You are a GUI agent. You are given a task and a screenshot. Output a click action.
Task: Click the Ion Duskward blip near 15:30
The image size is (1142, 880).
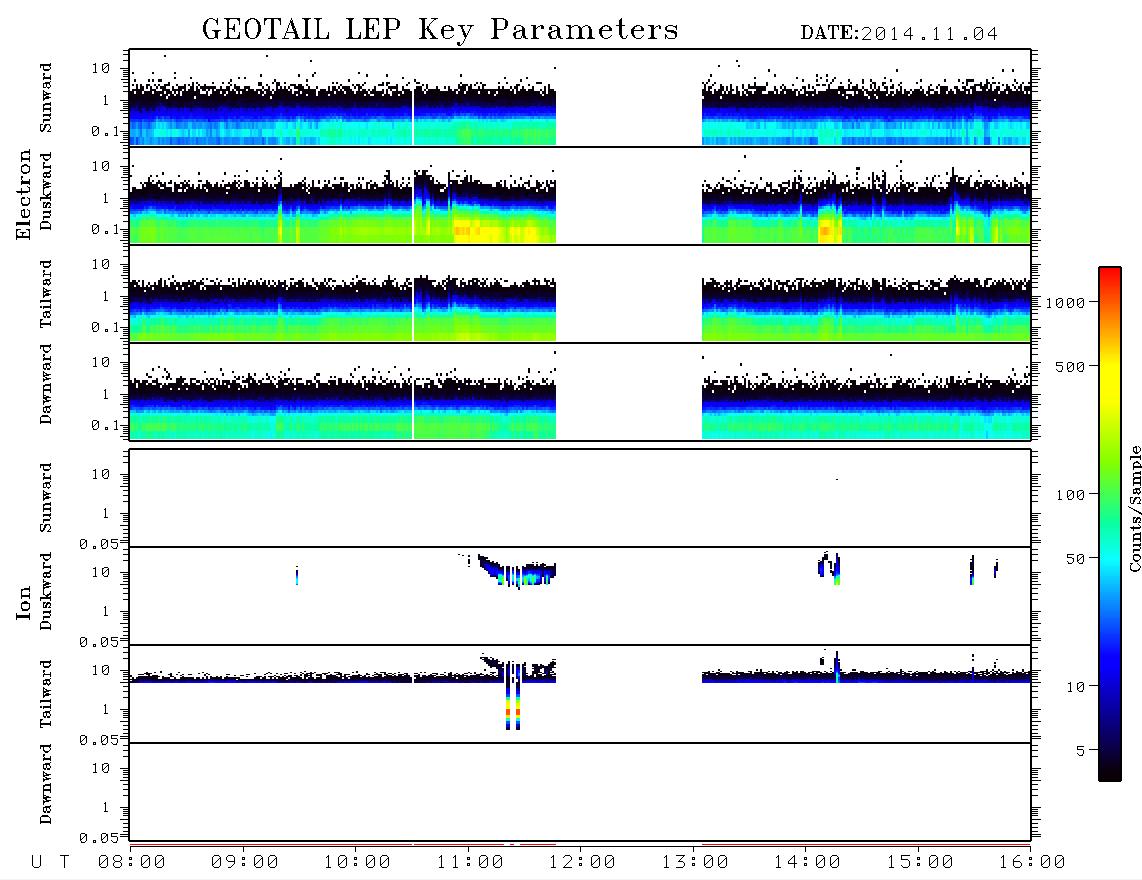(x=972, y=570)
